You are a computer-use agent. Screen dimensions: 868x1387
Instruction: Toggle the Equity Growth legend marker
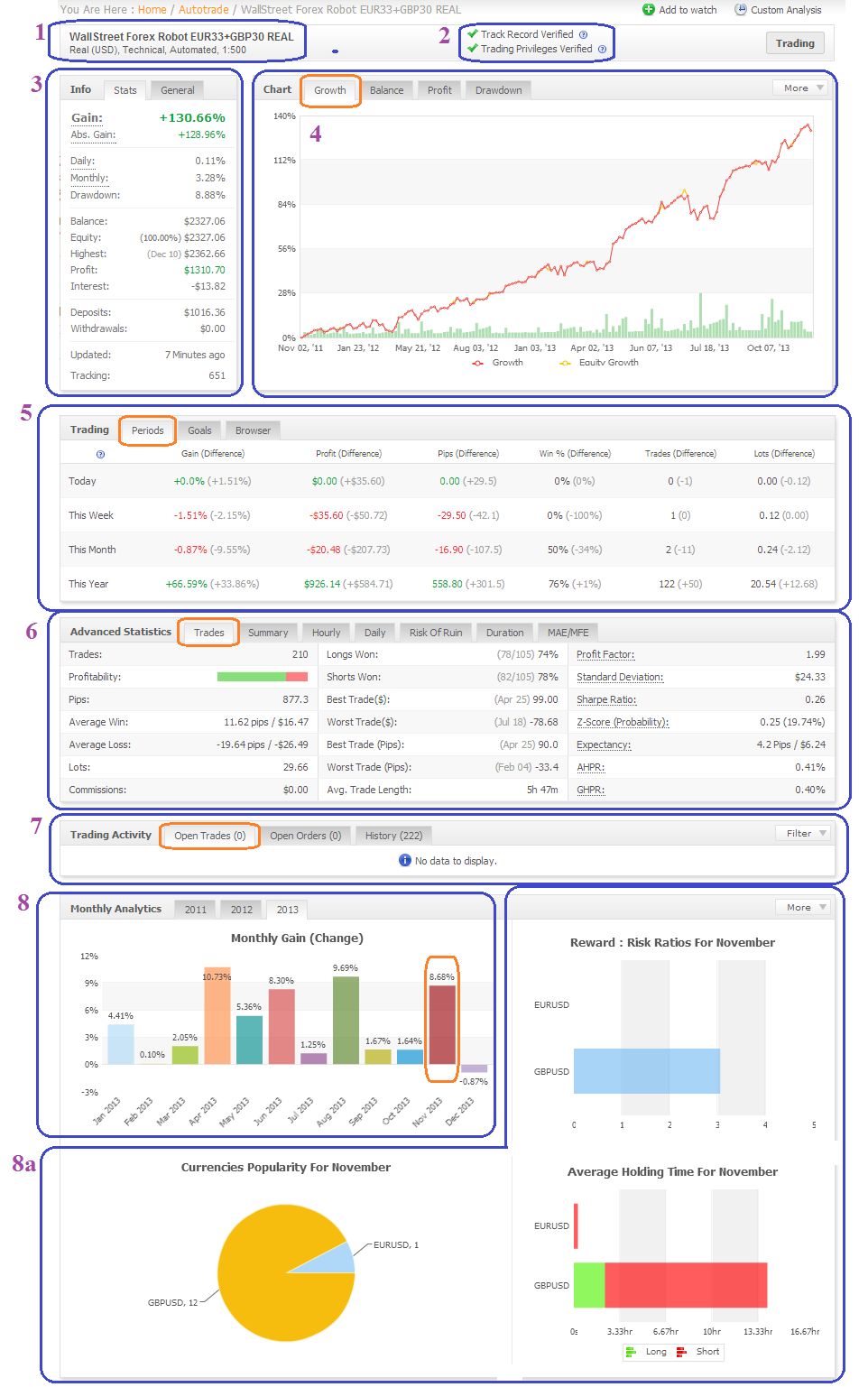[565, 363]
